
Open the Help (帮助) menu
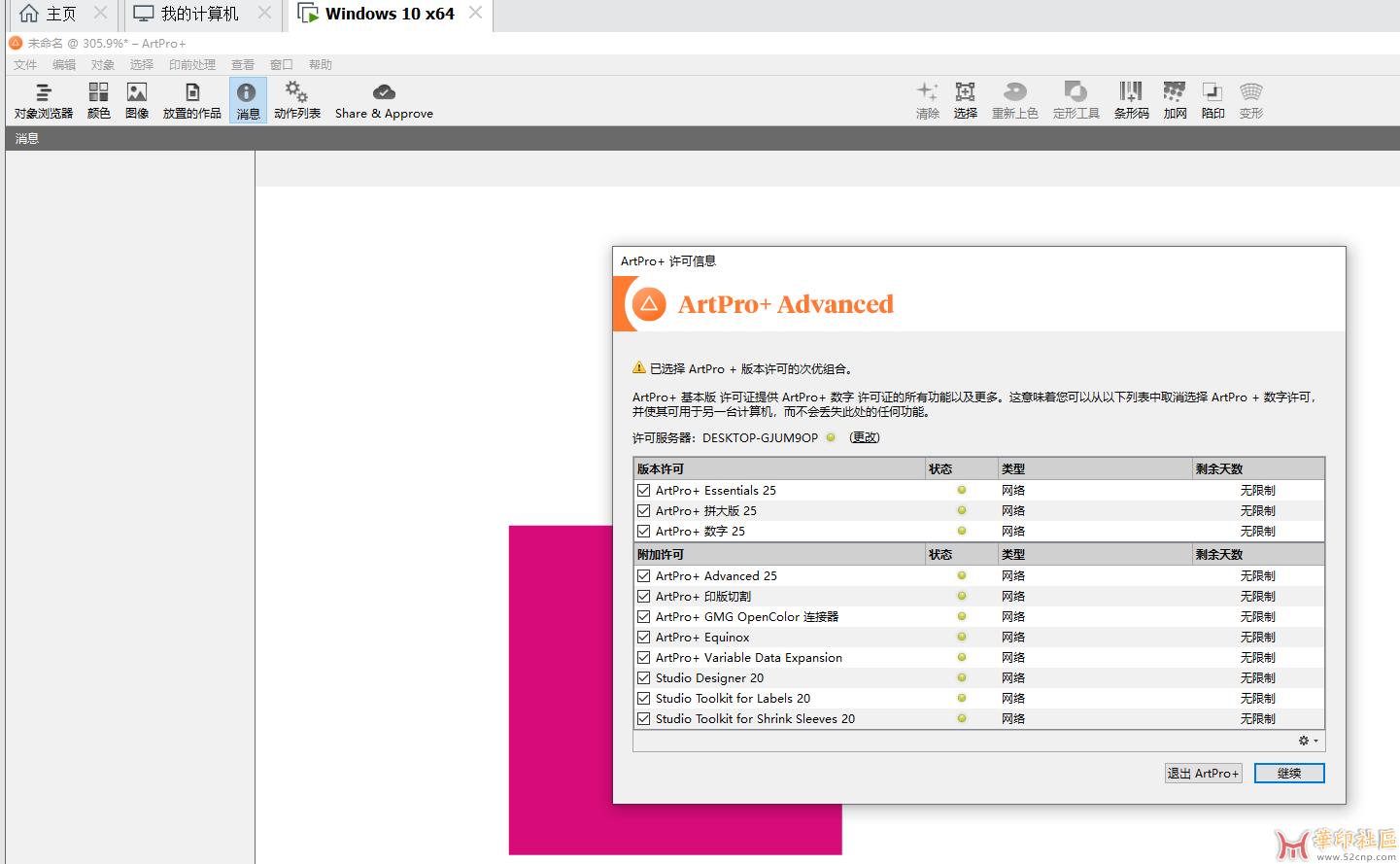click(321, 65)
